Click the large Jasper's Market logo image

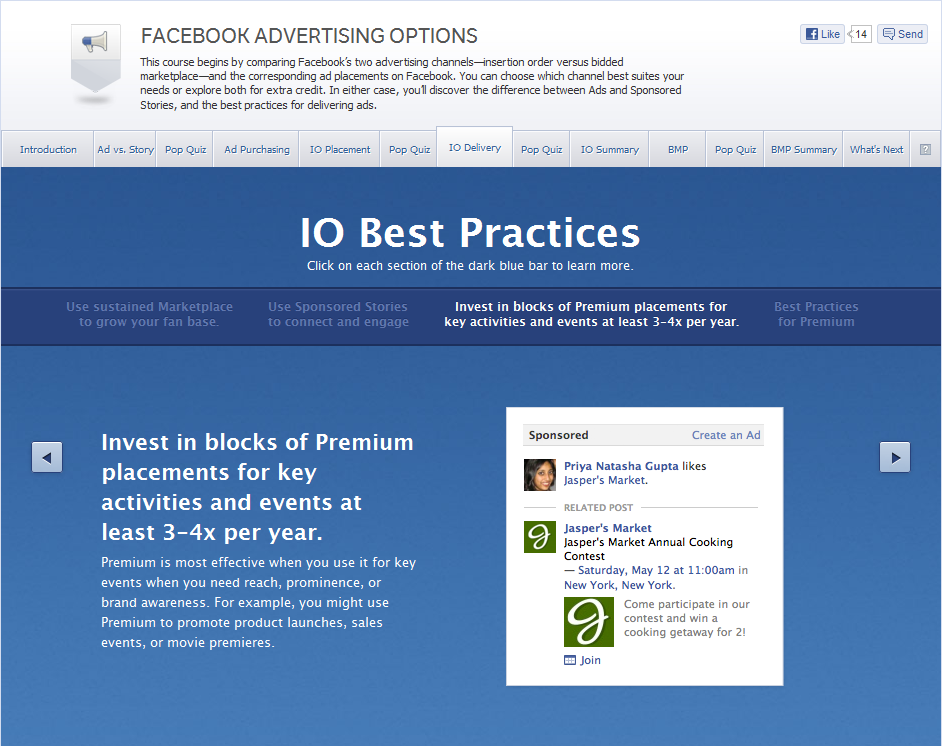click(x=589, y=622)
